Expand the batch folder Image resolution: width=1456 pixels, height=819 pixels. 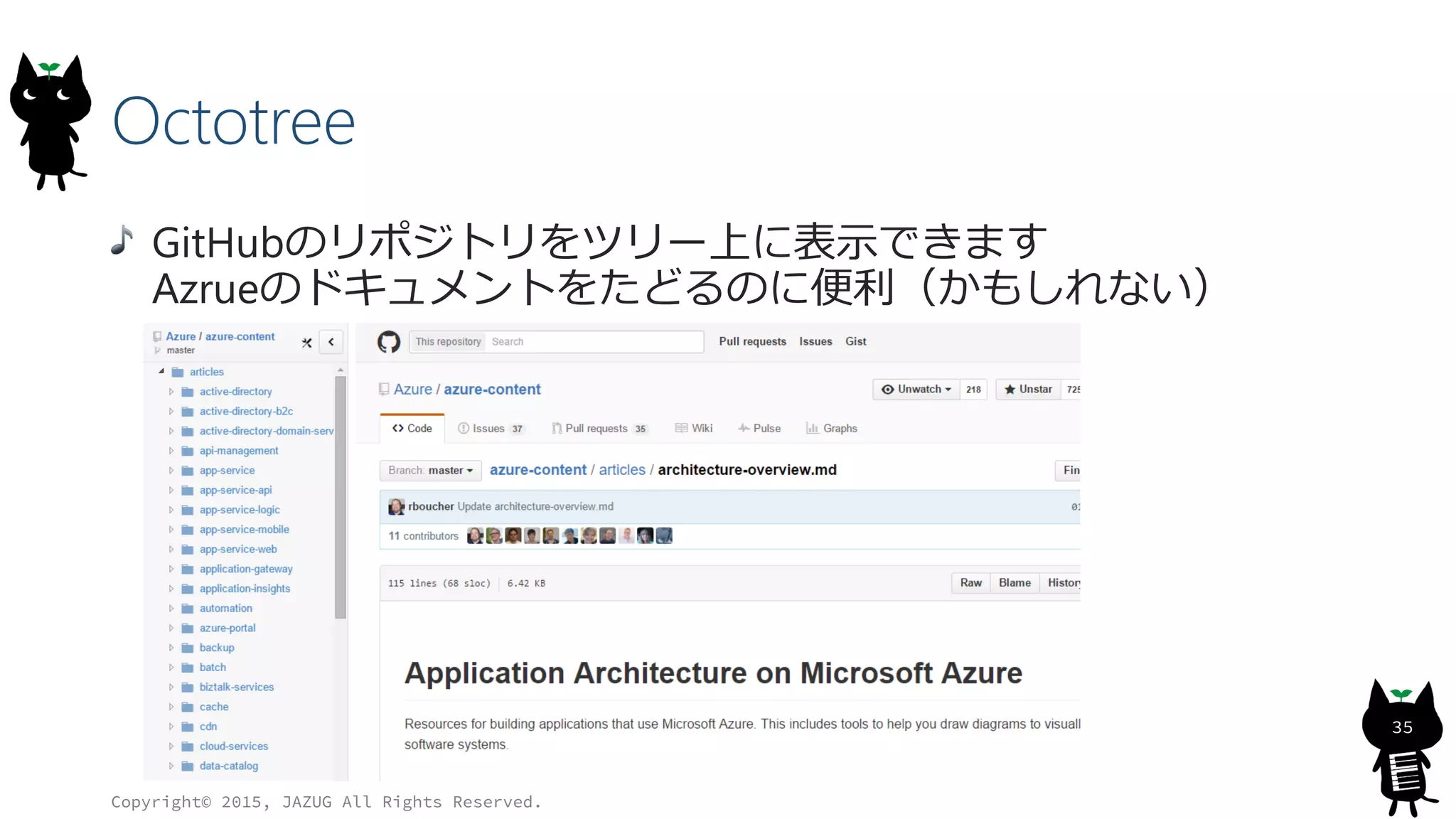171,668
